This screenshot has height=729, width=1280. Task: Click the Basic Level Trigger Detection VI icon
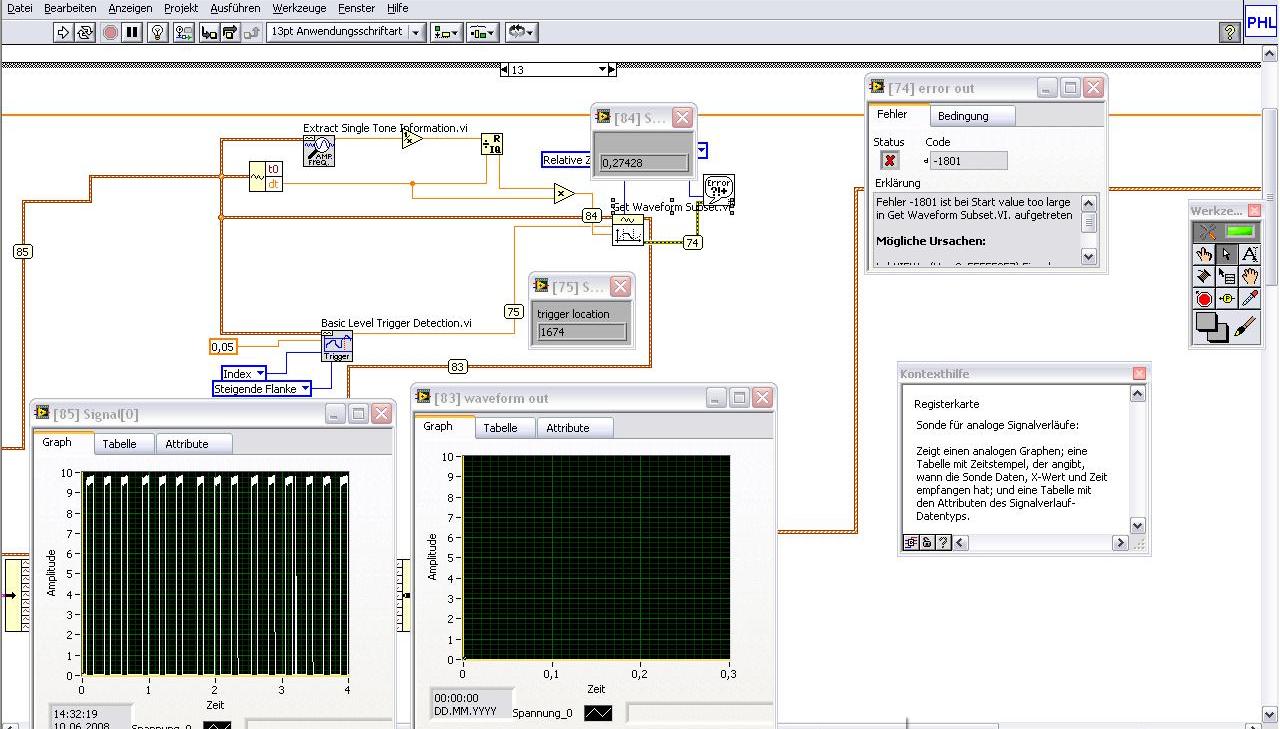point(337,346)
